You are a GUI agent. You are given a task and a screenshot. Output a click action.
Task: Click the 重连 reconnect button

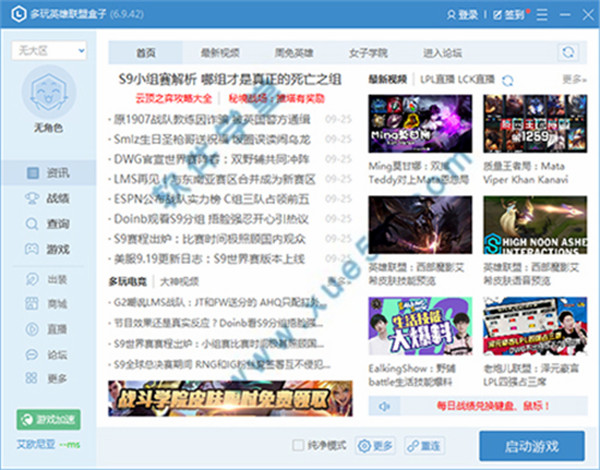(424, 446)
